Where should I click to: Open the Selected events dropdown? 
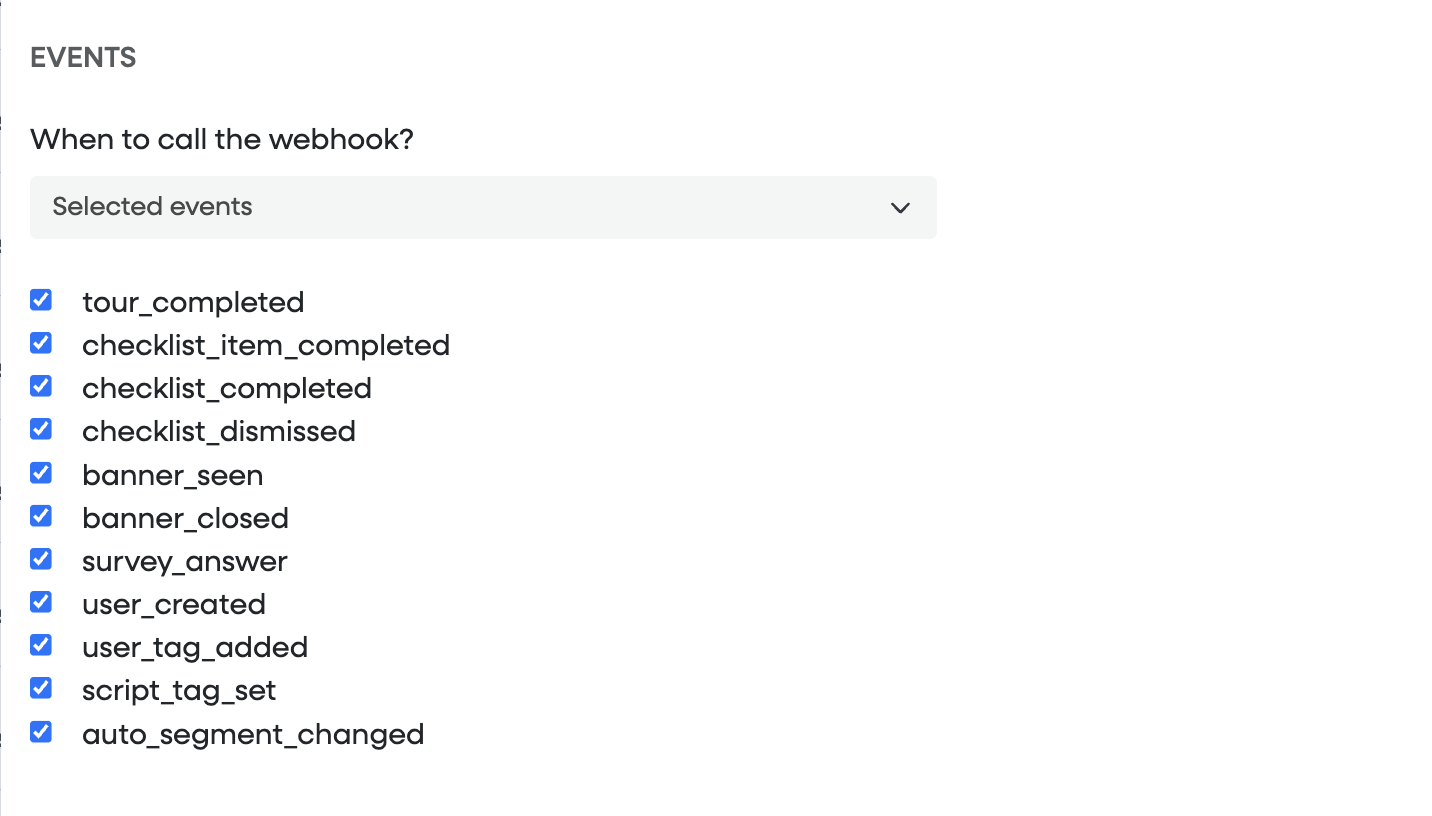pos(483,207)
